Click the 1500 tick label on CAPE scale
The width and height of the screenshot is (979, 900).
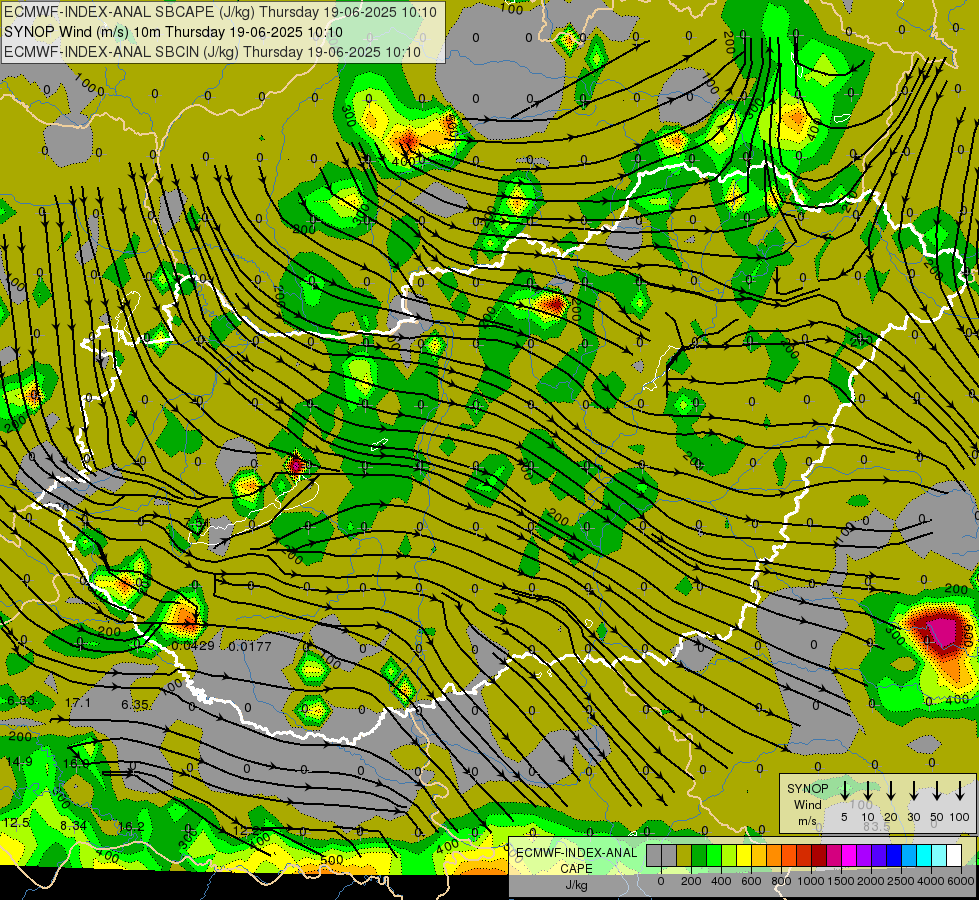click(841, 881)
